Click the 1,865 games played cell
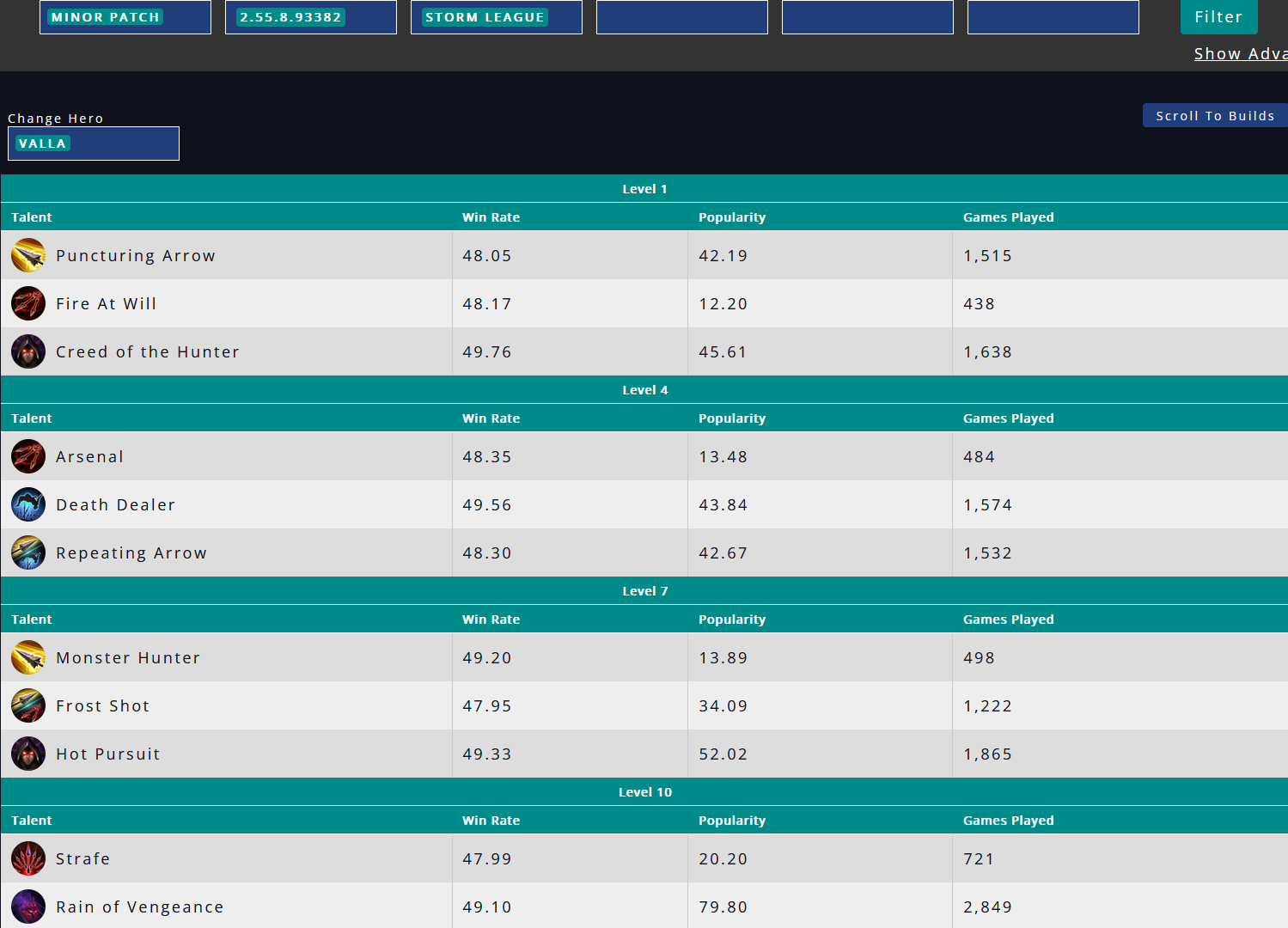1288x928 pixels. tap(1120, 754)
